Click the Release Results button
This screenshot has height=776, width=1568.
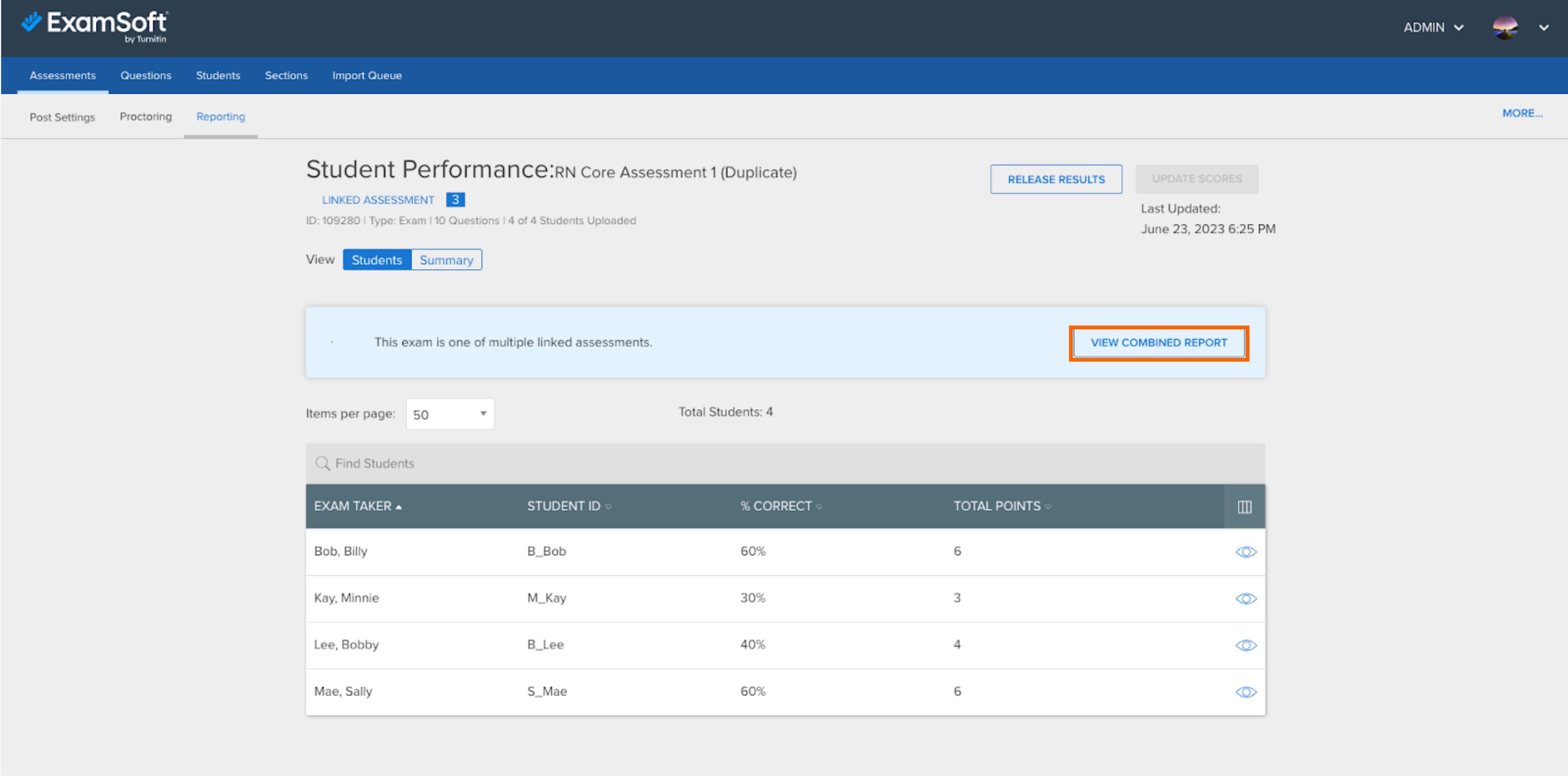click(1055, 179)
